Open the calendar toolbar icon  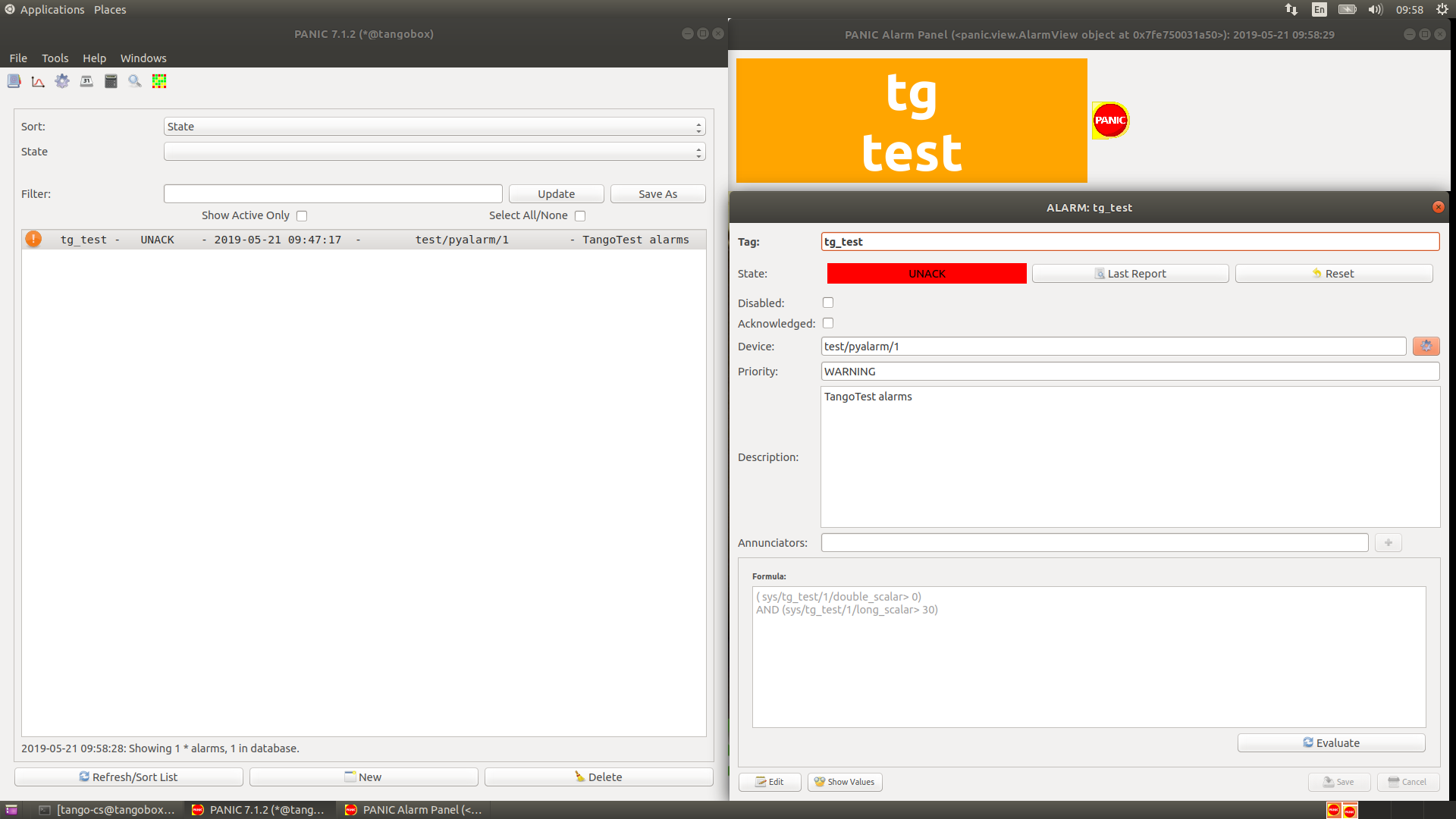pos(86,81)
